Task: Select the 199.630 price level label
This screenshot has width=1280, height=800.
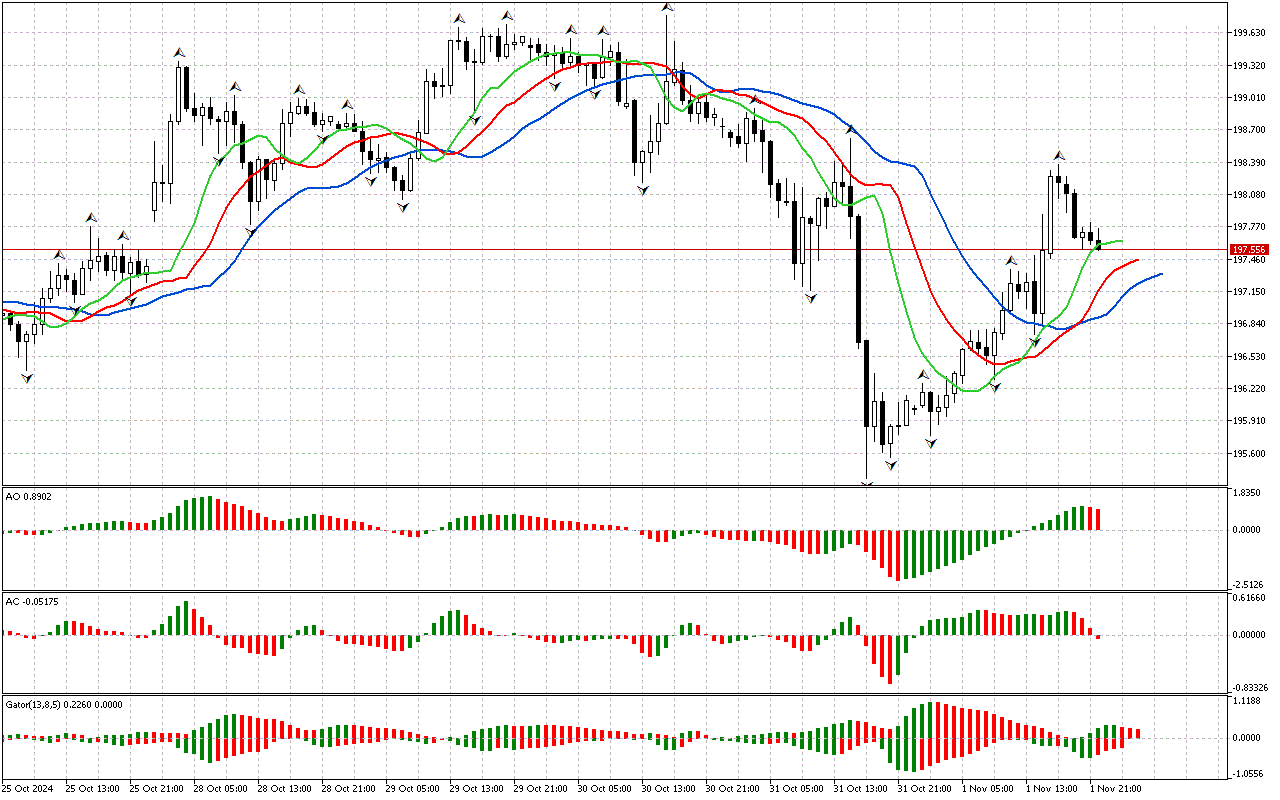Action: pyautogui.click(x=1249, y=33)
